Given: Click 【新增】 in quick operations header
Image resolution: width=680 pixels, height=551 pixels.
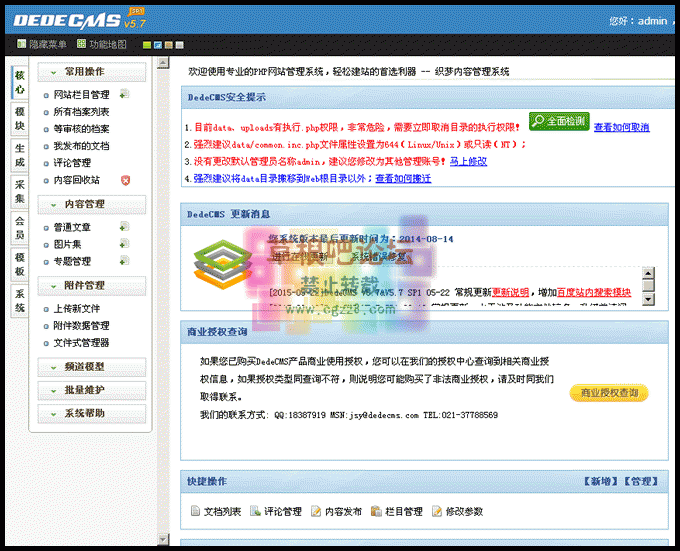Looking at the screenshot, I should [601, 481].
